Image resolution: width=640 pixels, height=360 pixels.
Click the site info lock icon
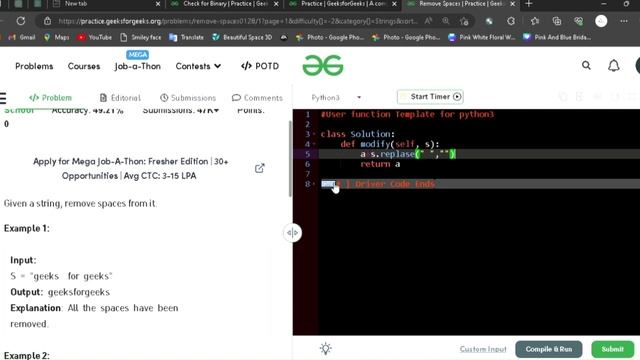click(x=47, y=21)
